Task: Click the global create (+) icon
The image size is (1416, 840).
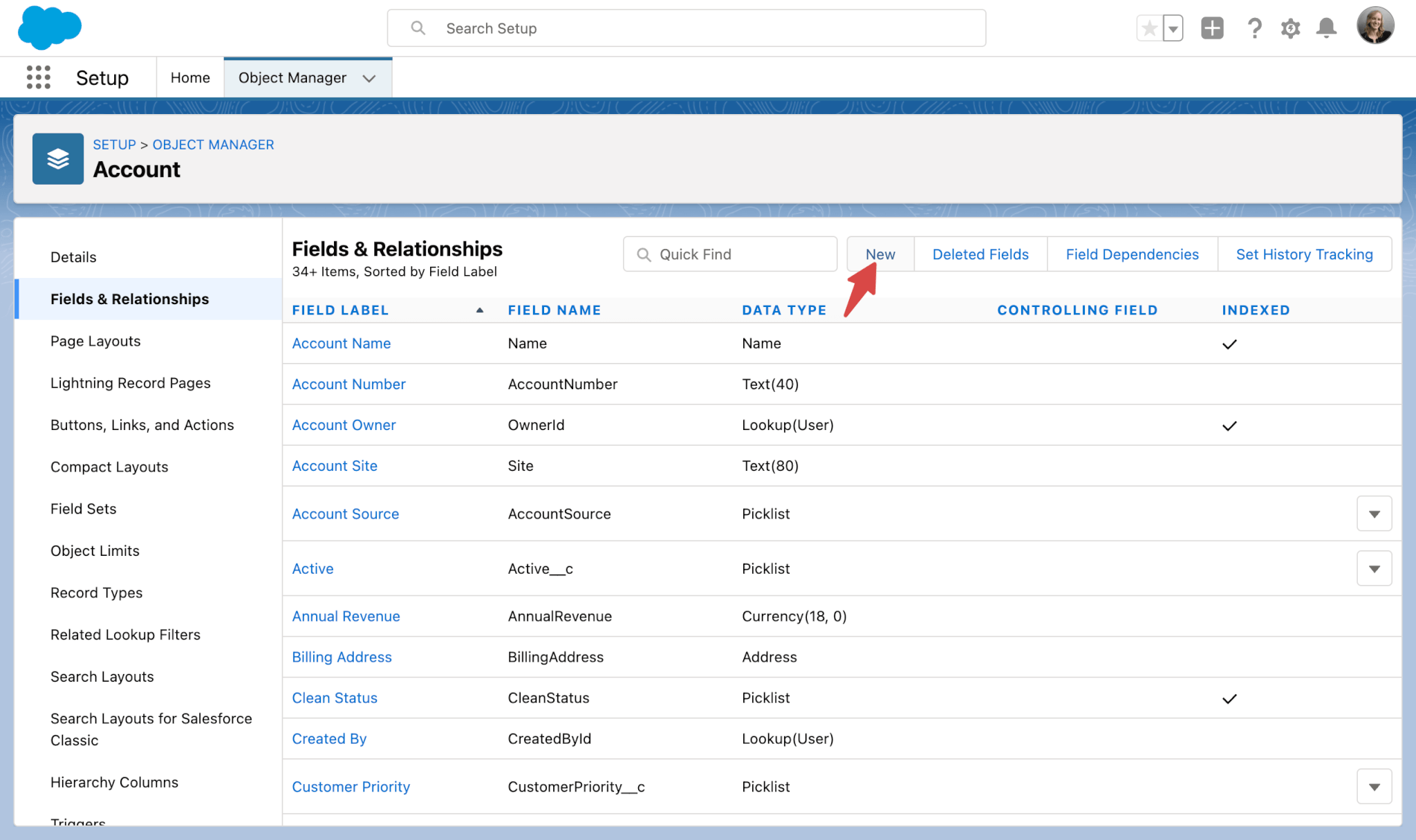Action: (x=1212, y=28)
